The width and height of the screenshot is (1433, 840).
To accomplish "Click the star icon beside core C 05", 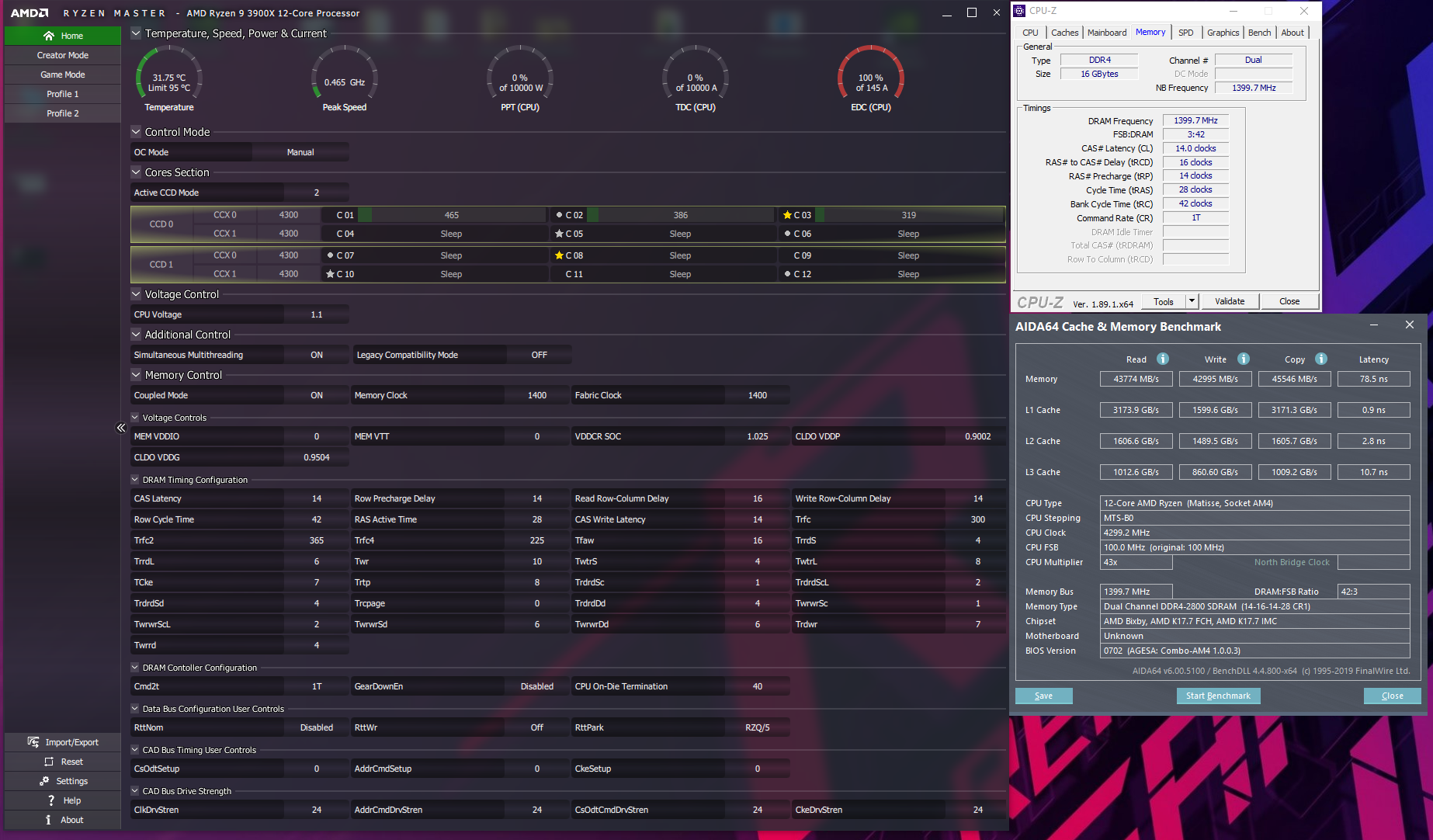I will click(559, 234).
